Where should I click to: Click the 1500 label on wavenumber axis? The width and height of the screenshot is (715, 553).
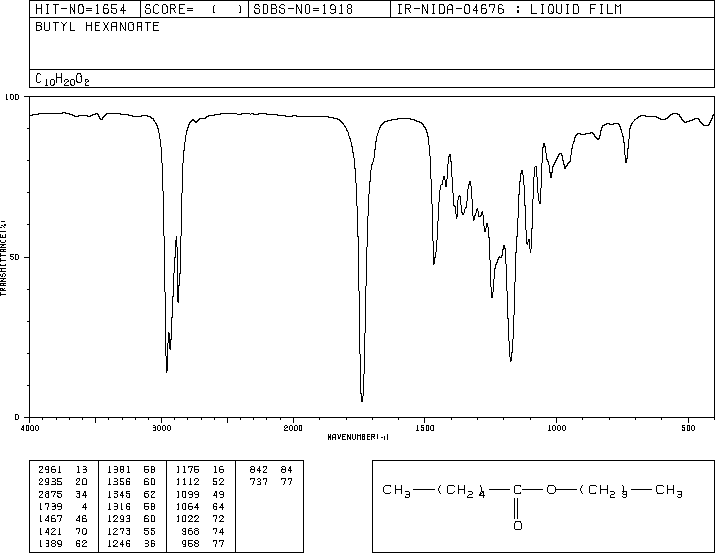425,428
